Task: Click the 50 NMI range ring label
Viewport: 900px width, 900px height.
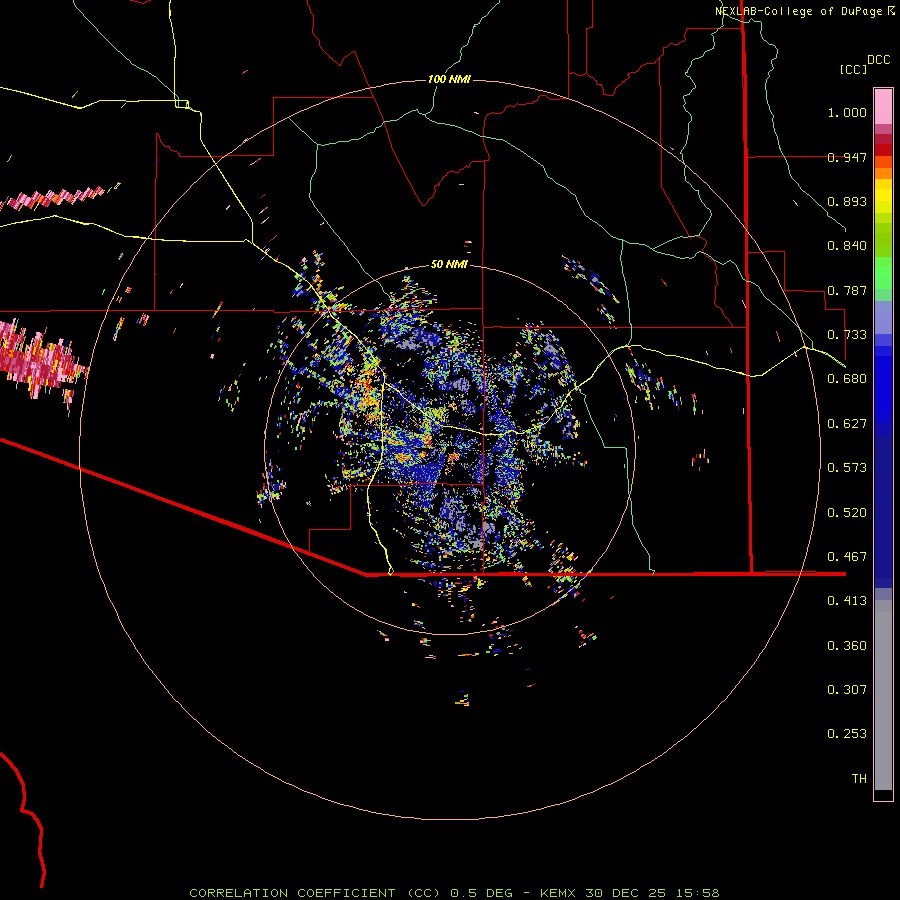Action: [x=449, y=264]
